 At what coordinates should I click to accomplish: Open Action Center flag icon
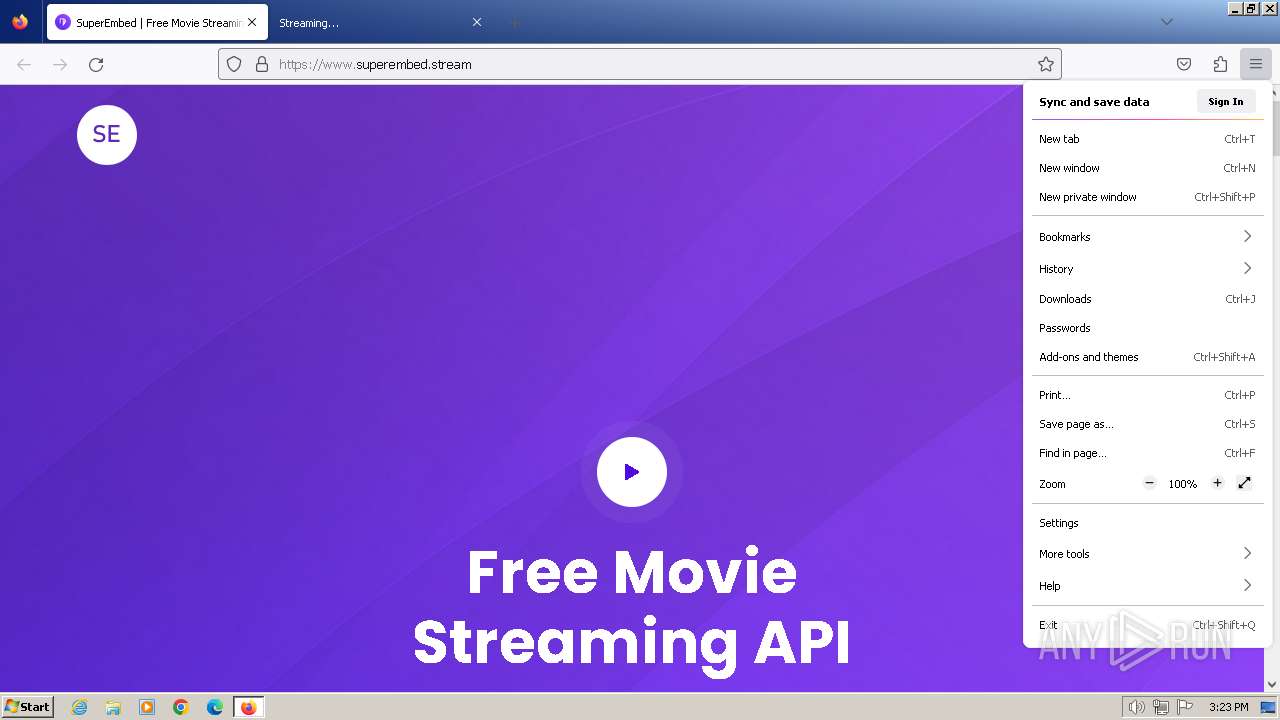[1184, 707]
